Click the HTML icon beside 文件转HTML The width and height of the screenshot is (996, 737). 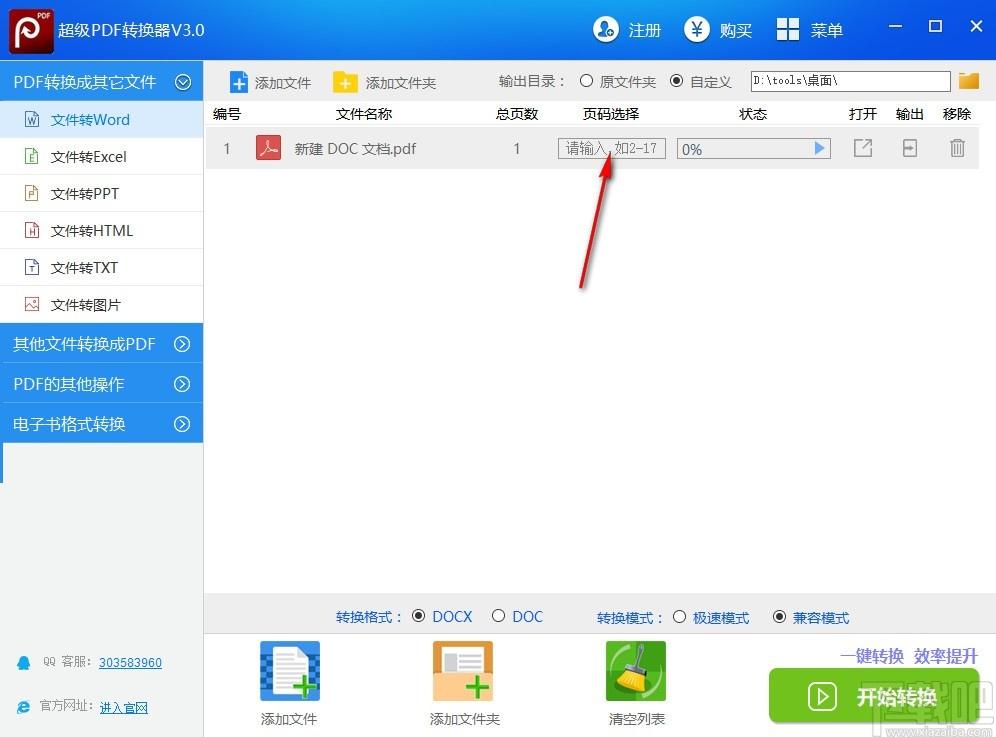click(32, 230)
